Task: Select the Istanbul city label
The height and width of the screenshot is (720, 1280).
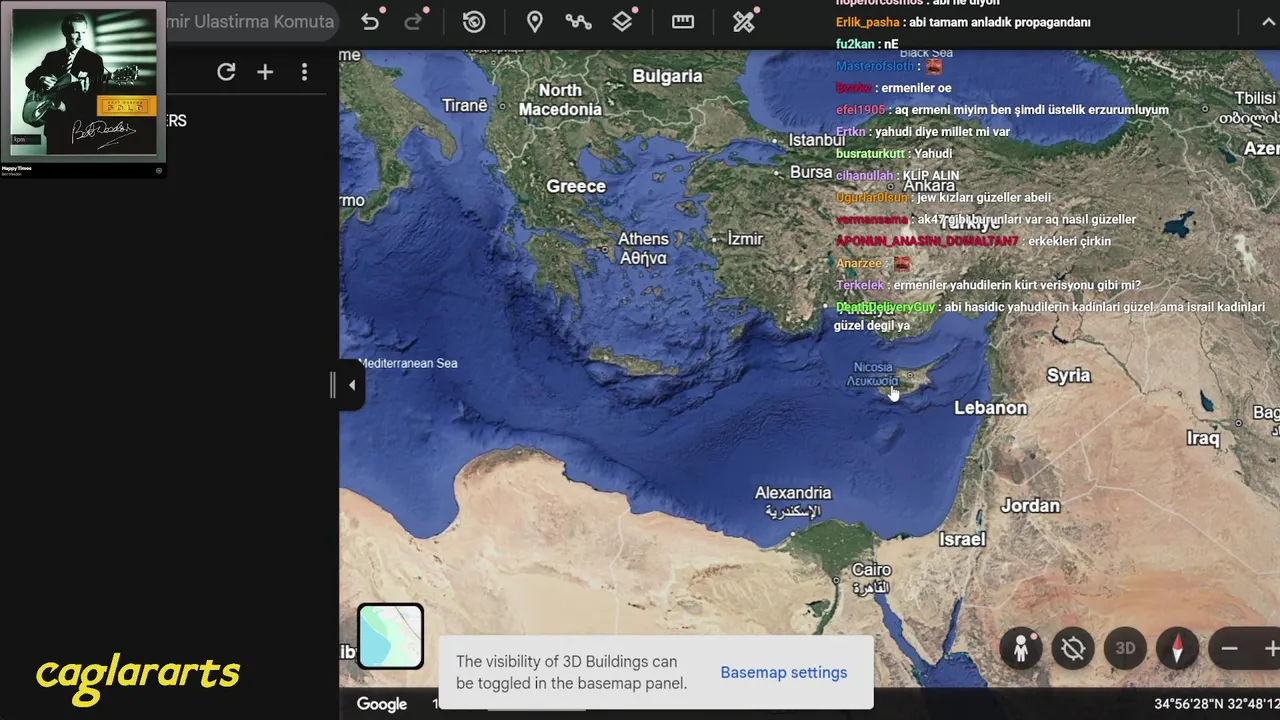Action: click(817, 140)
